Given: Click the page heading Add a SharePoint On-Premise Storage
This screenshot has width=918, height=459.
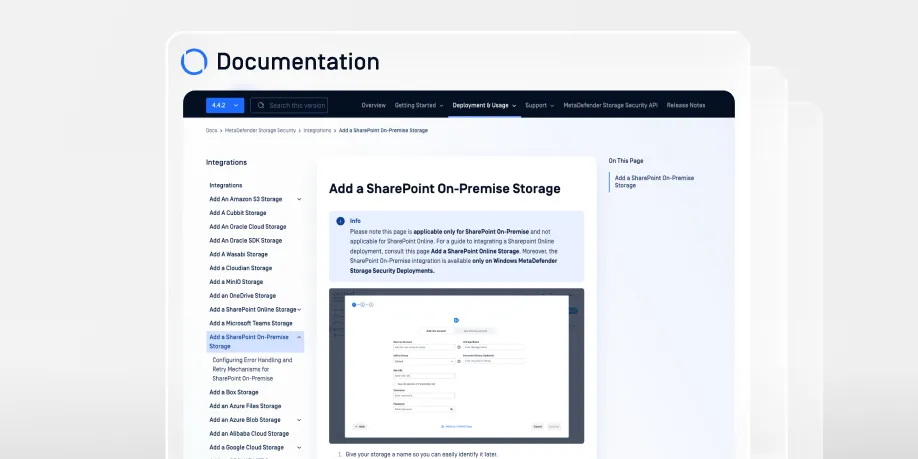Looking at the screenshot, I should pos(444,189).
